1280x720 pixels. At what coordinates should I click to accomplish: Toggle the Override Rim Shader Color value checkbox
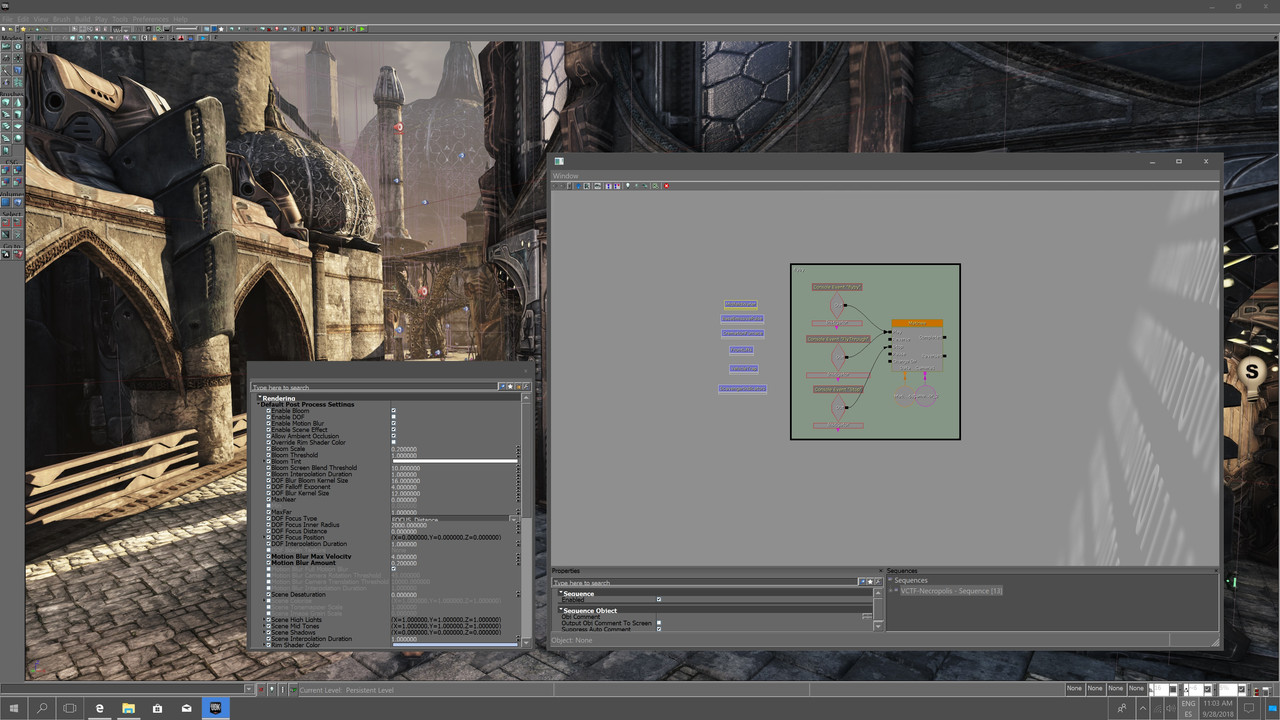394,442
